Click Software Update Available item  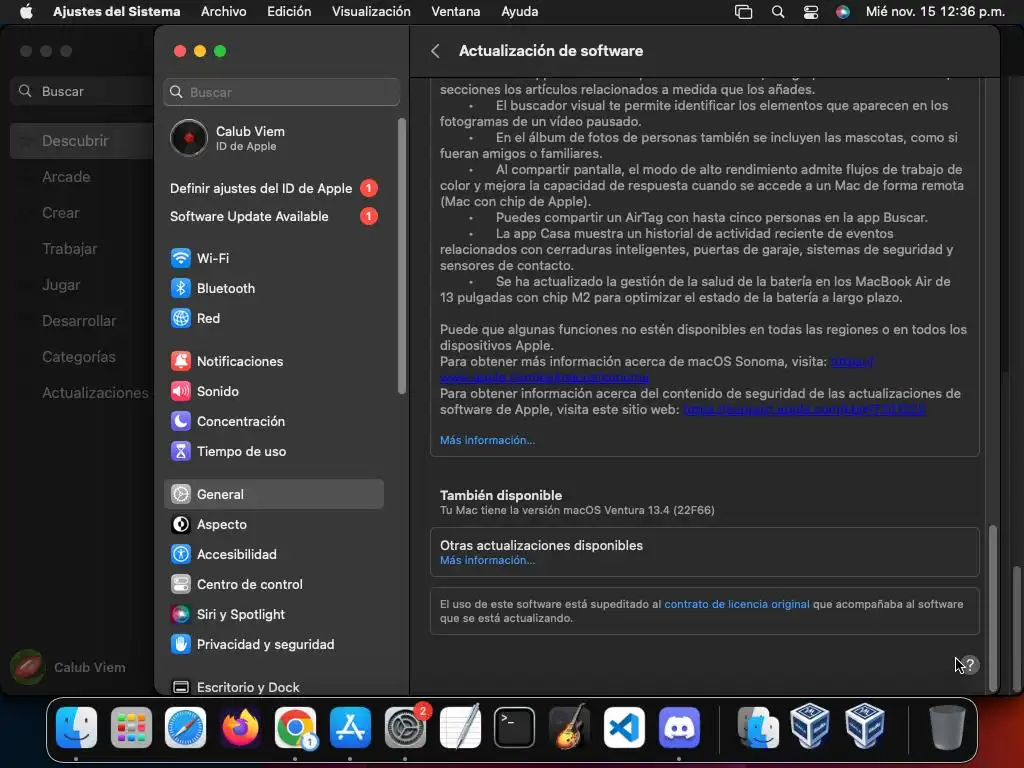point(274,216)
